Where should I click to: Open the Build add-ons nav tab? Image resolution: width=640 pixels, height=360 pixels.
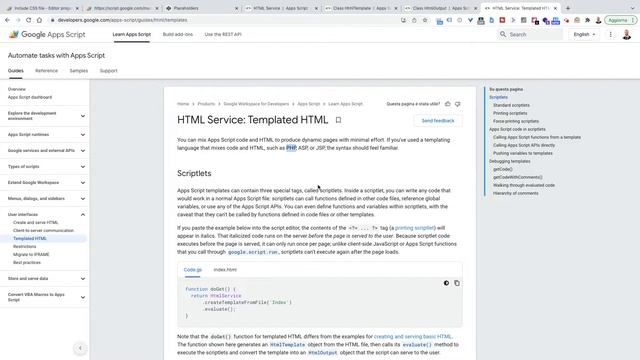click(178, 35)
